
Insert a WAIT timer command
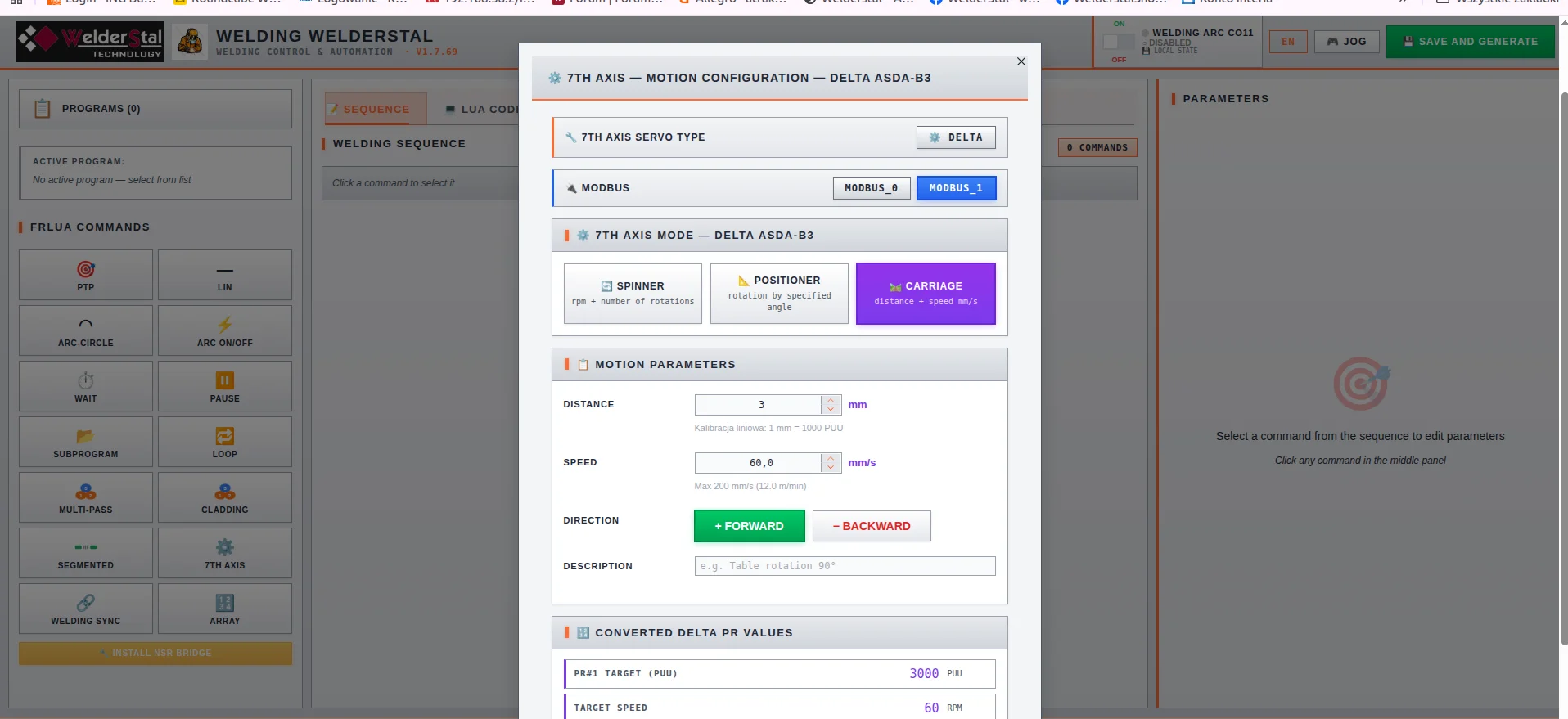(86, 386)
